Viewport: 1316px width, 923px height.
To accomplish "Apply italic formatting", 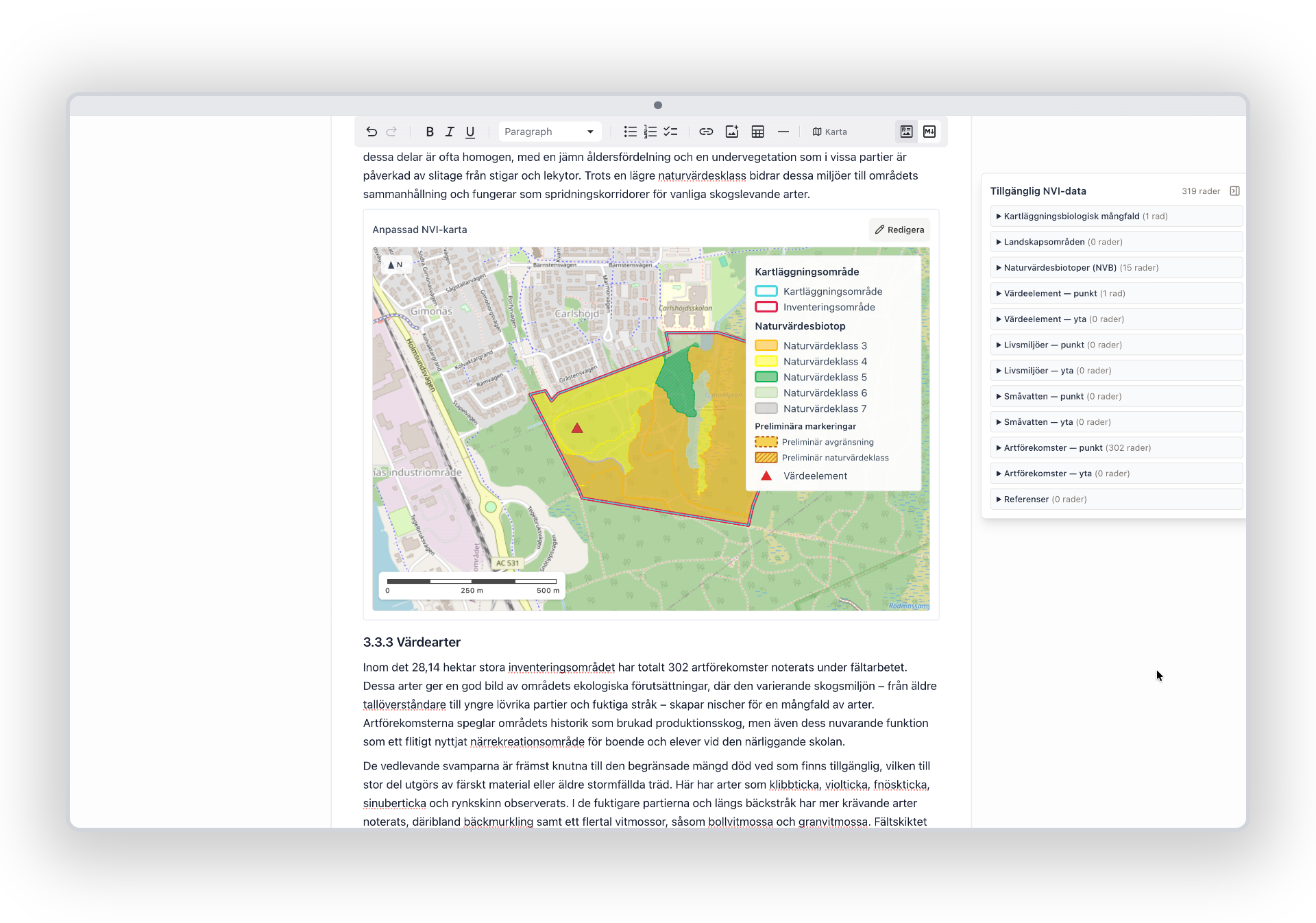I will [450, 132].
